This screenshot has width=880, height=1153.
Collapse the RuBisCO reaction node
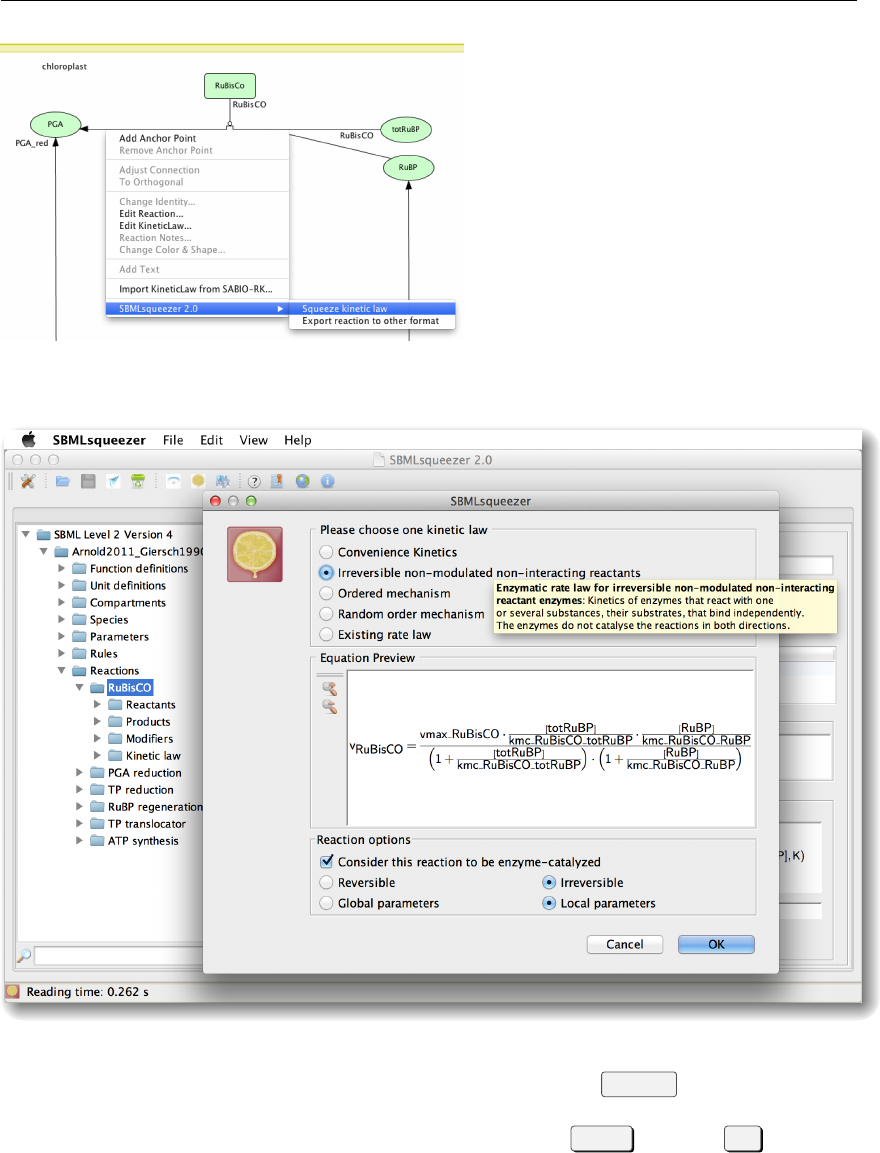79,688
